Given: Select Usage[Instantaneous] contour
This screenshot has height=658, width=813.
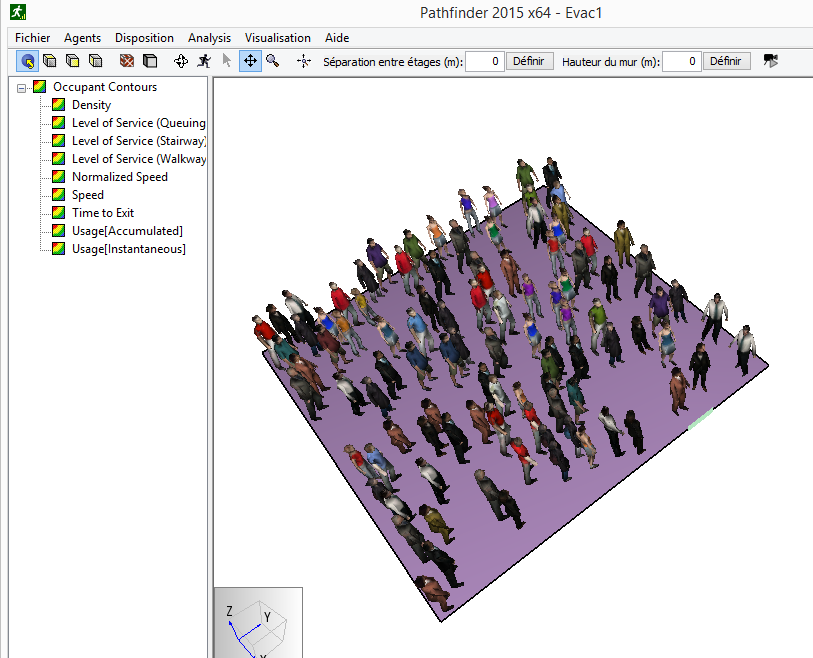Looking at the screenshot, I should (129, 249).
